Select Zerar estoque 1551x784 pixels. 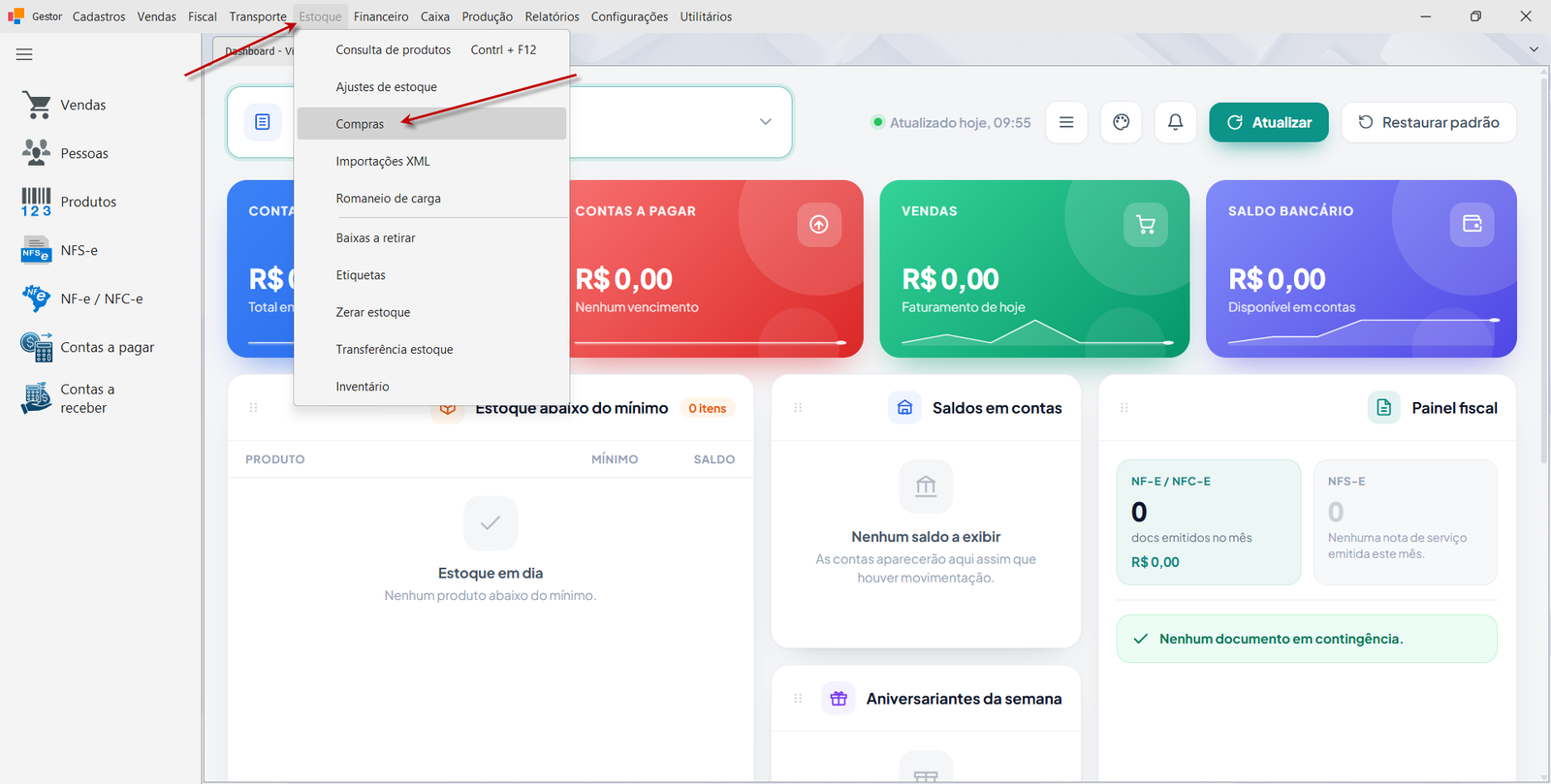(431, 312)
